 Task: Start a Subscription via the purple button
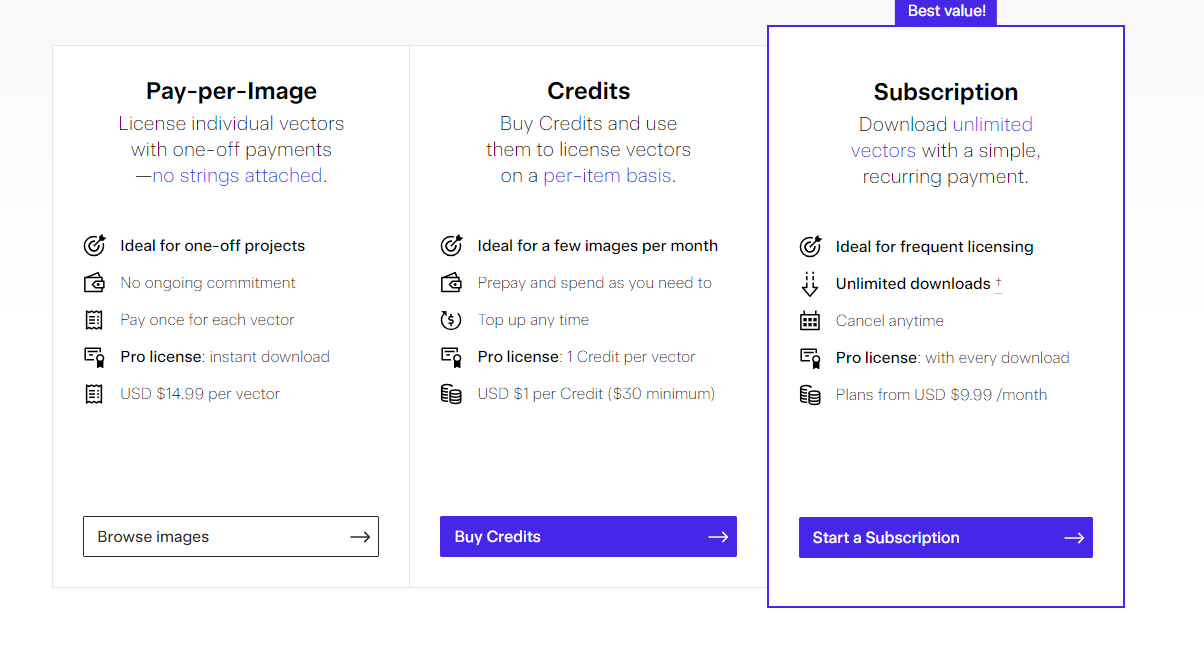click(945, 538)
